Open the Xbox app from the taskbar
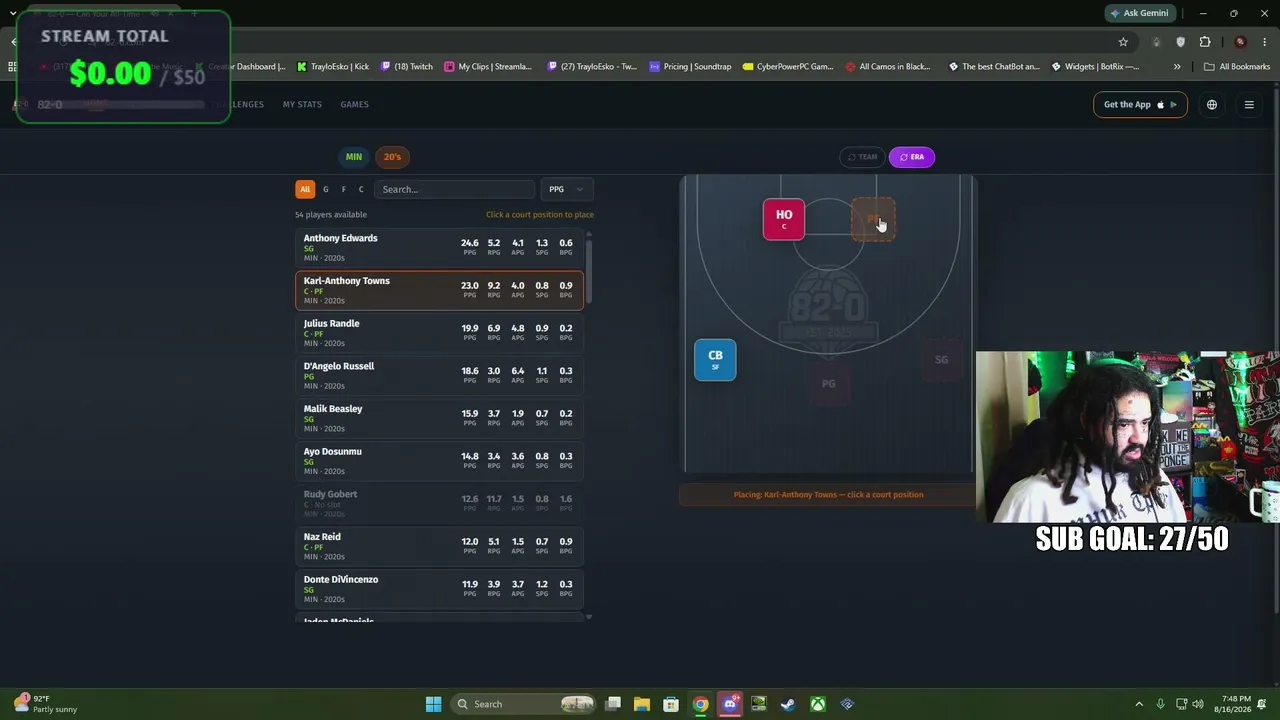 (818, 704)
